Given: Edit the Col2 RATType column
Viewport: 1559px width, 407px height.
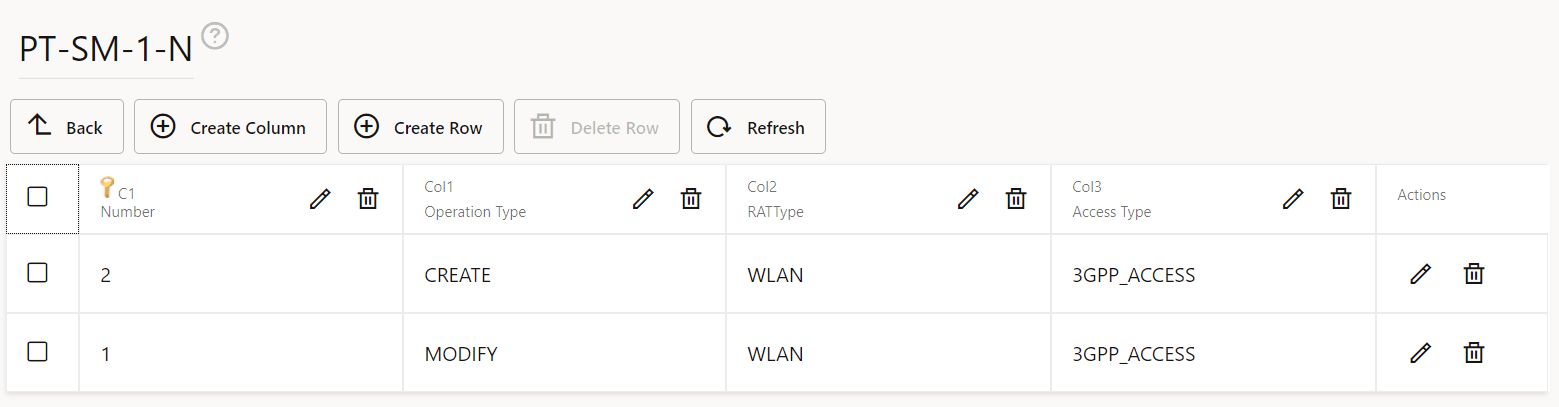Looking at the screenshot, I should click(x=968, y=199).
